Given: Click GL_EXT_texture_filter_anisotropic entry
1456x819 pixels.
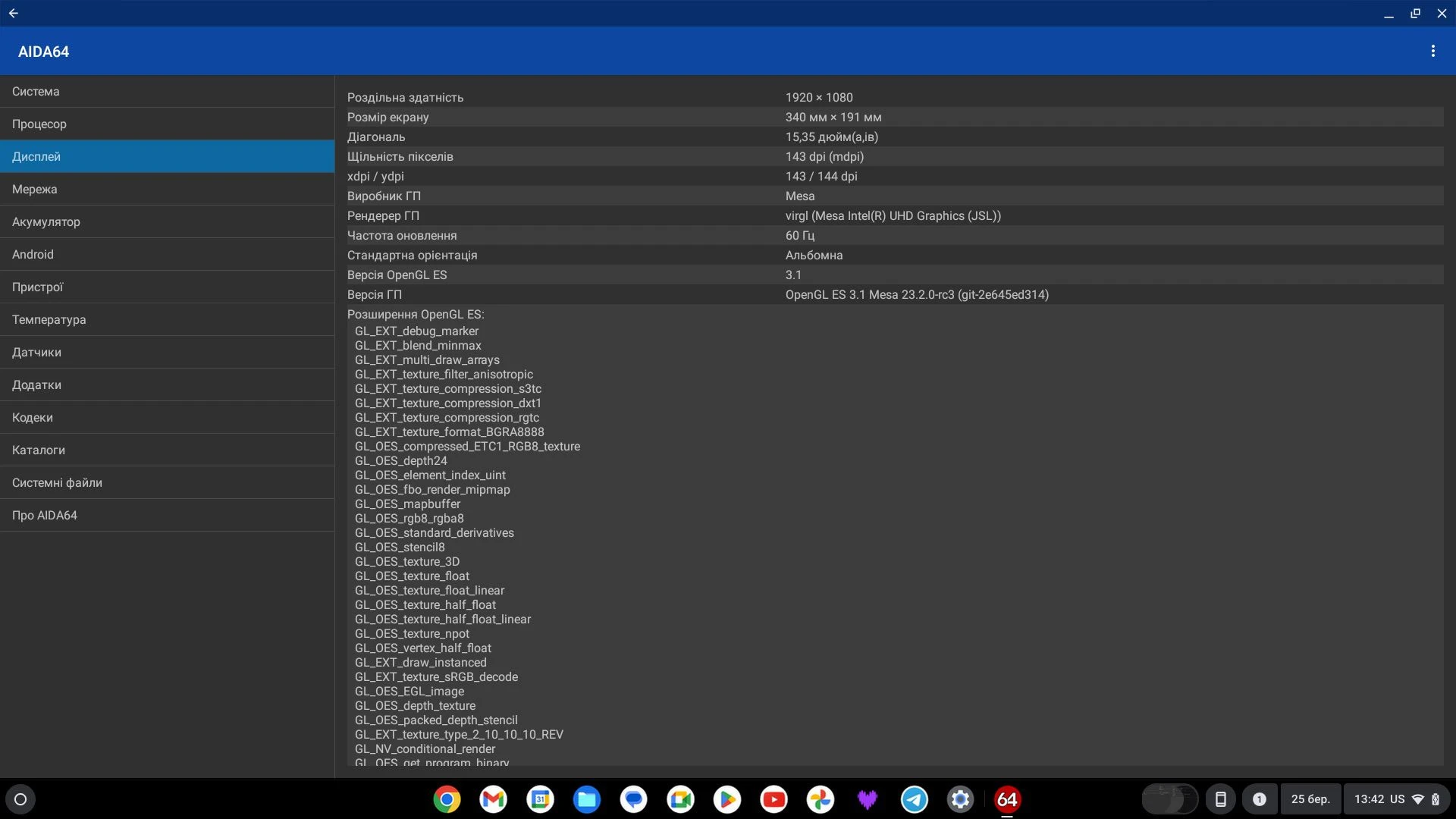Looking at the screenshot, I should [444, 375].
